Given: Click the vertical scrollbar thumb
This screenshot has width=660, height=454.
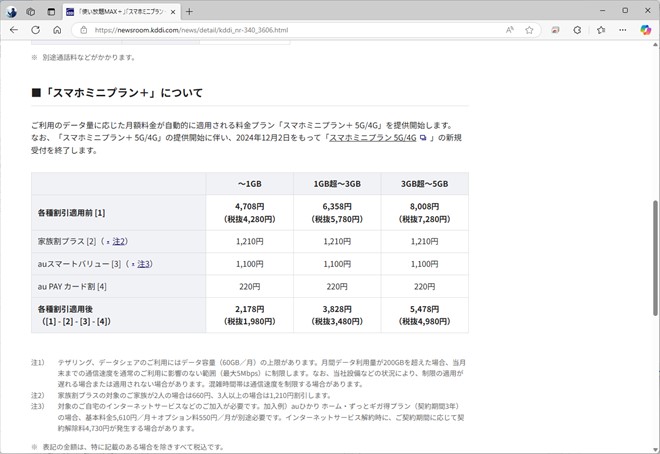Looking at the screenshot, I should pyautogui.click(x=655, y=258).
